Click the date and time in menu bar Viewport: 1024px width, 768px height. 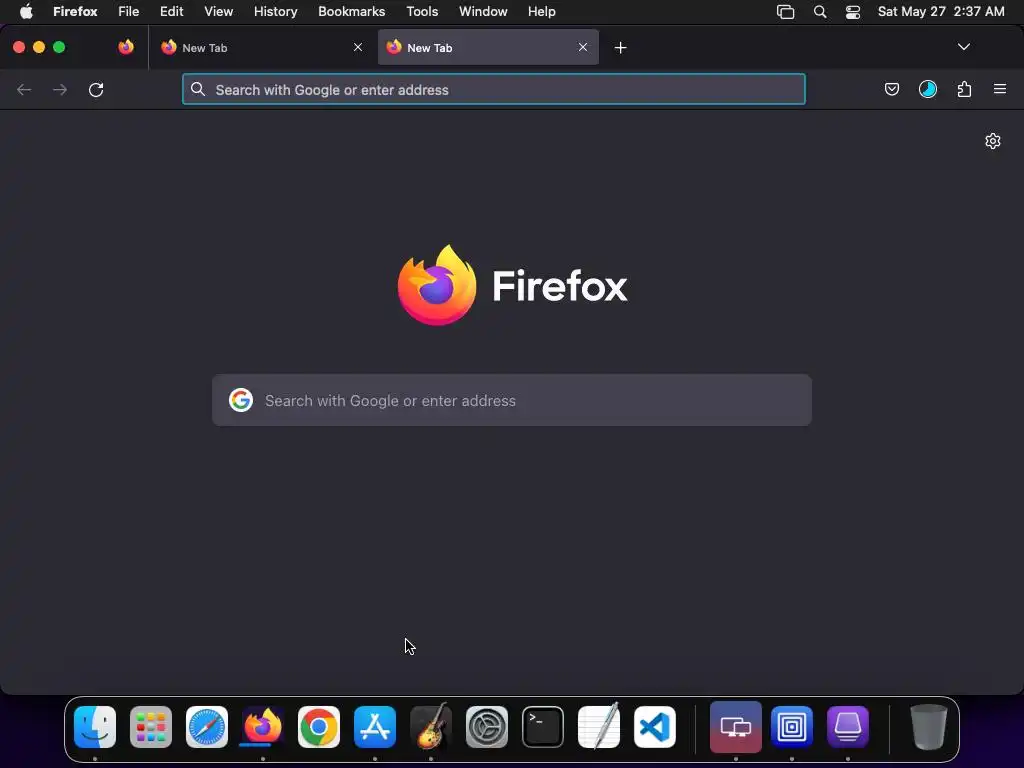click(x=941, y=12)
